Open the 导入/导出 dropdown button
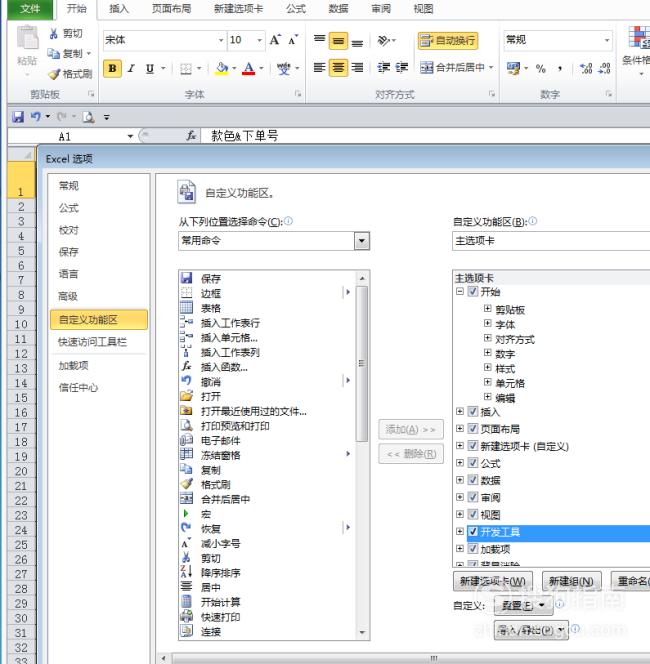The width and height of the screenshot is (650, 664). (x=531, y=631)
